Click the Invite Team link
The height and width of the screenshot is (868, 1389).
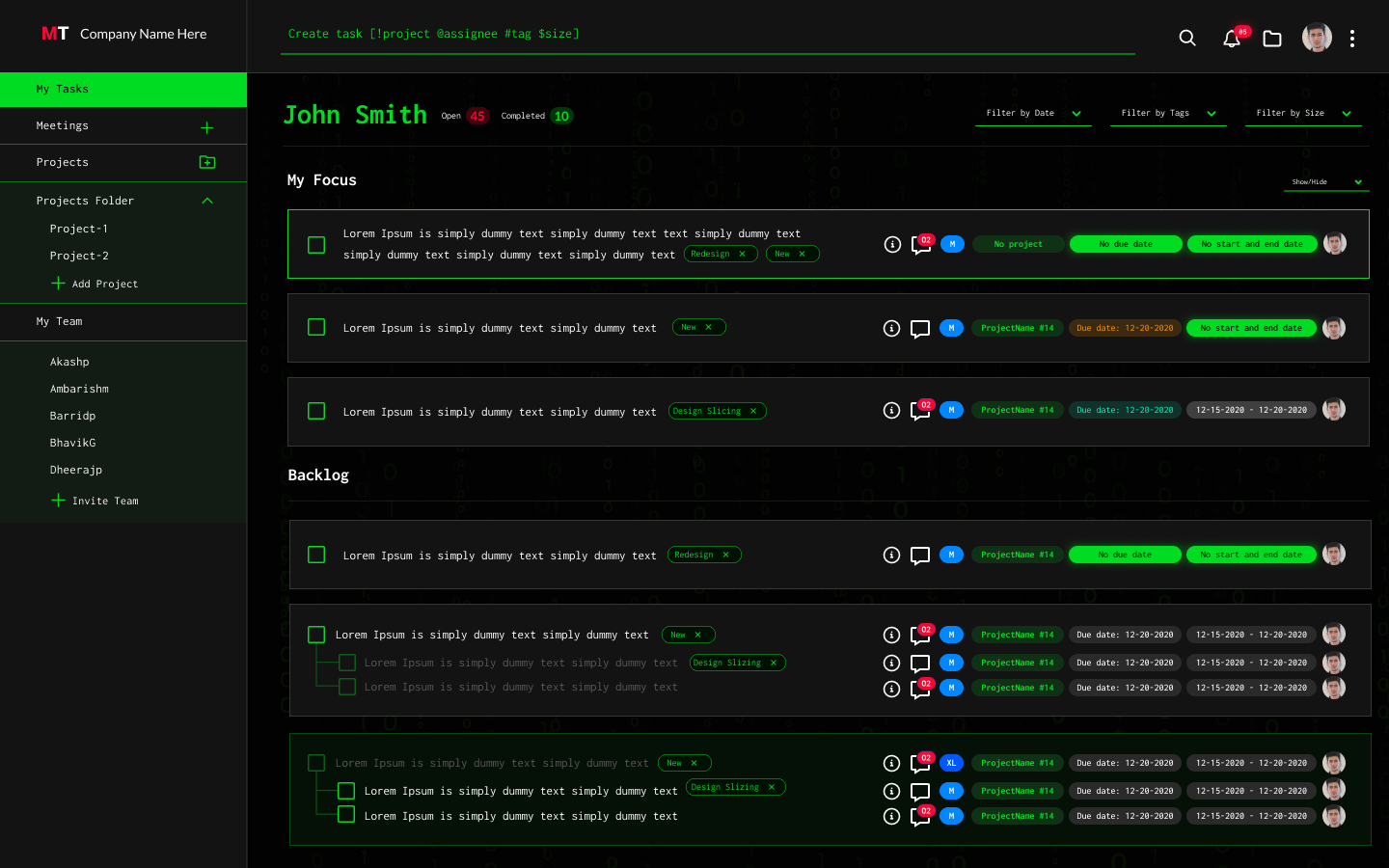(104, 501)
